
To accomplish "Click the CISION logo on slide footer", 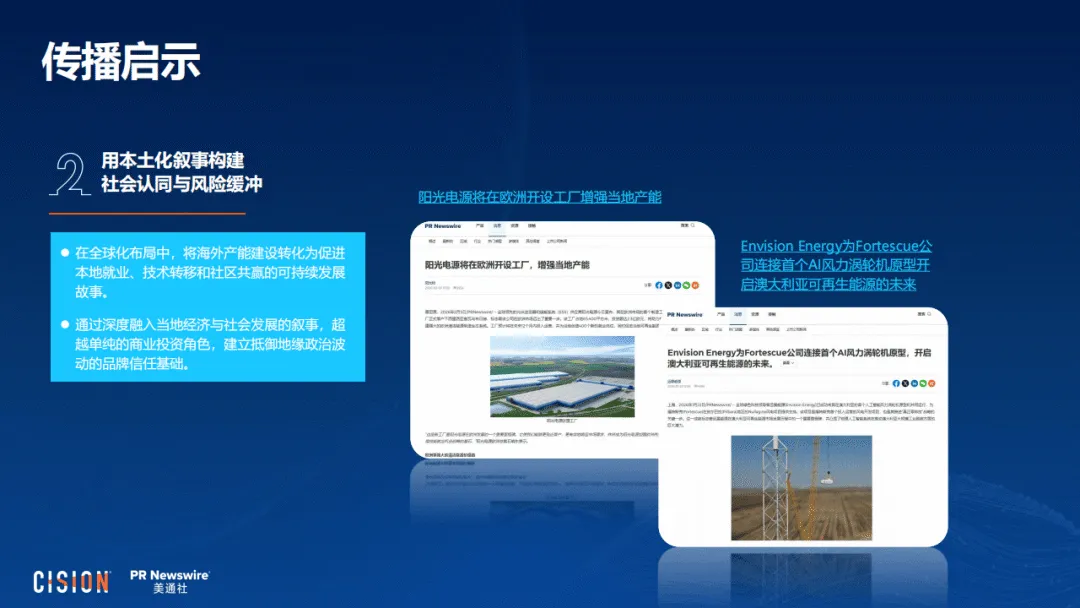I will 72,582.
